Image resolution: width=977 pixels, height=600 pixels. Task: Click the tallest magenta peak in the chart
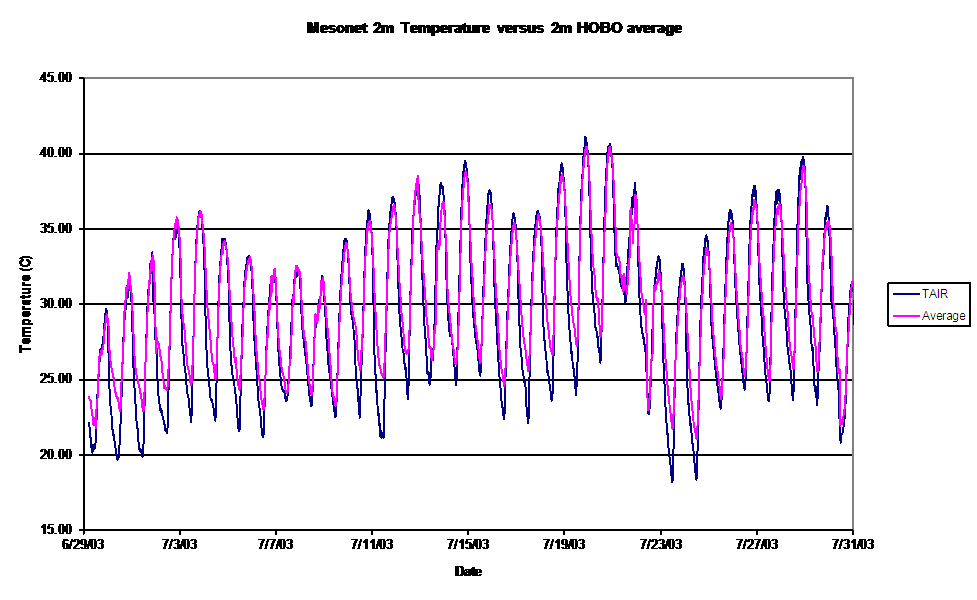point(586,148)
